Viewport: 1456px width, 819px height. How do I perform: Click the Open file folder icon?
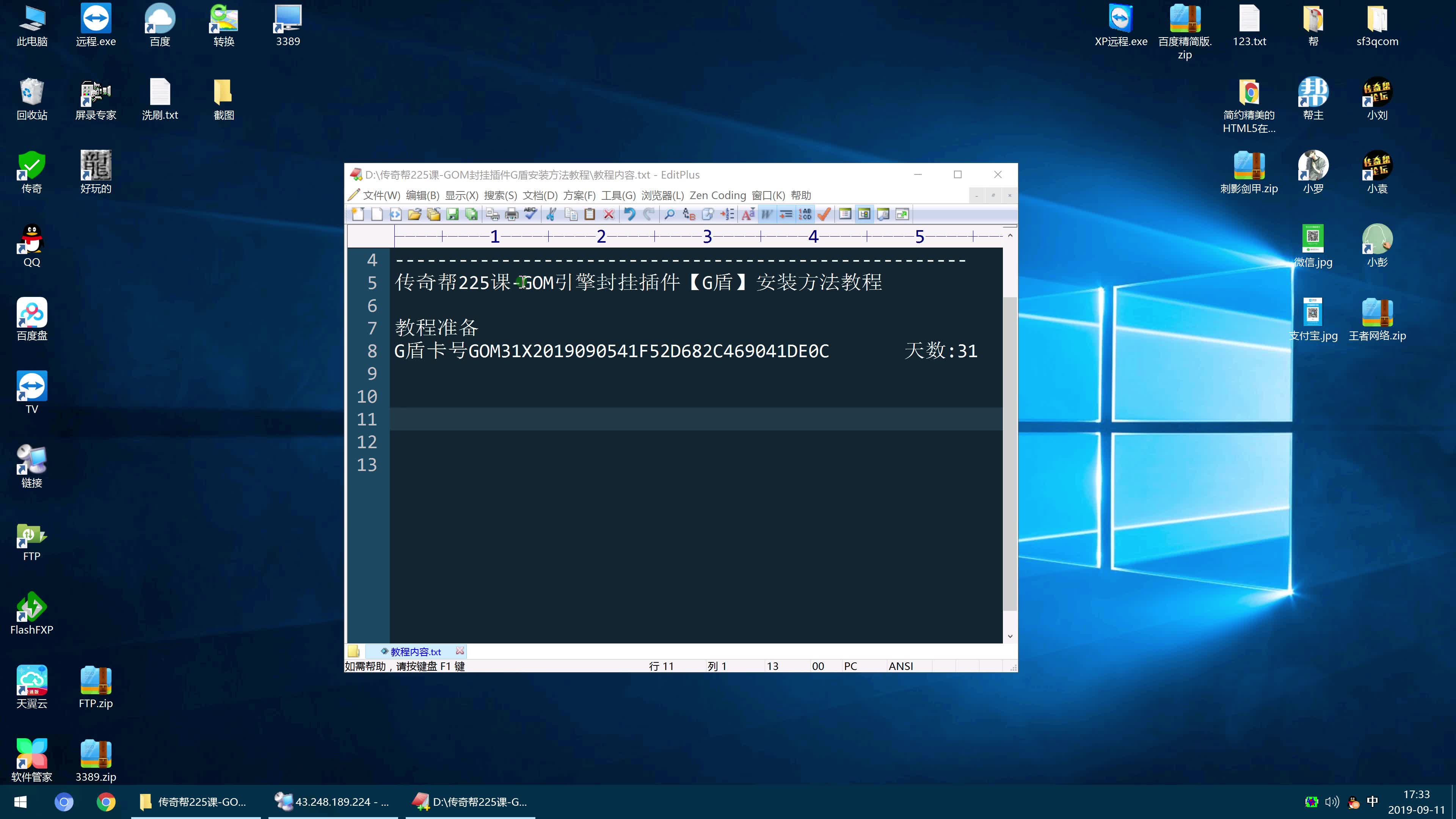[415, 214]
